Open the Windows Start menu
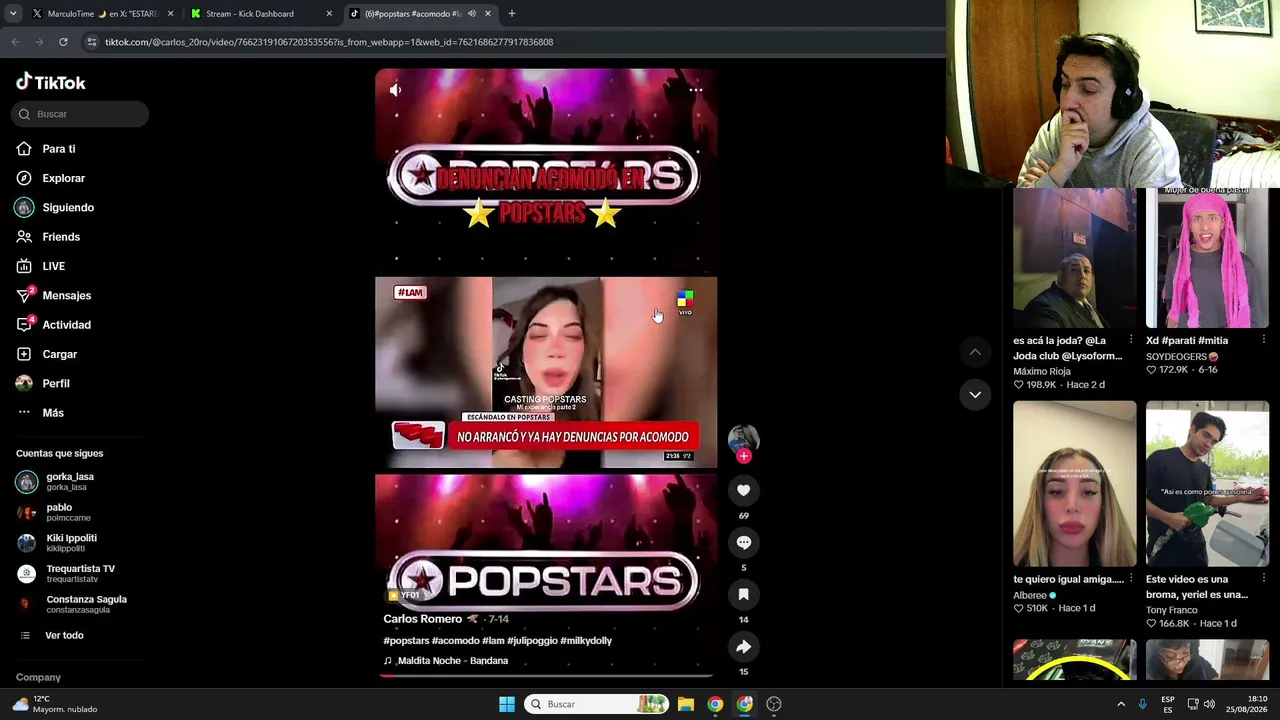Image resolution: width=1280 pixels, height=720 pixels. click(507, 704)
